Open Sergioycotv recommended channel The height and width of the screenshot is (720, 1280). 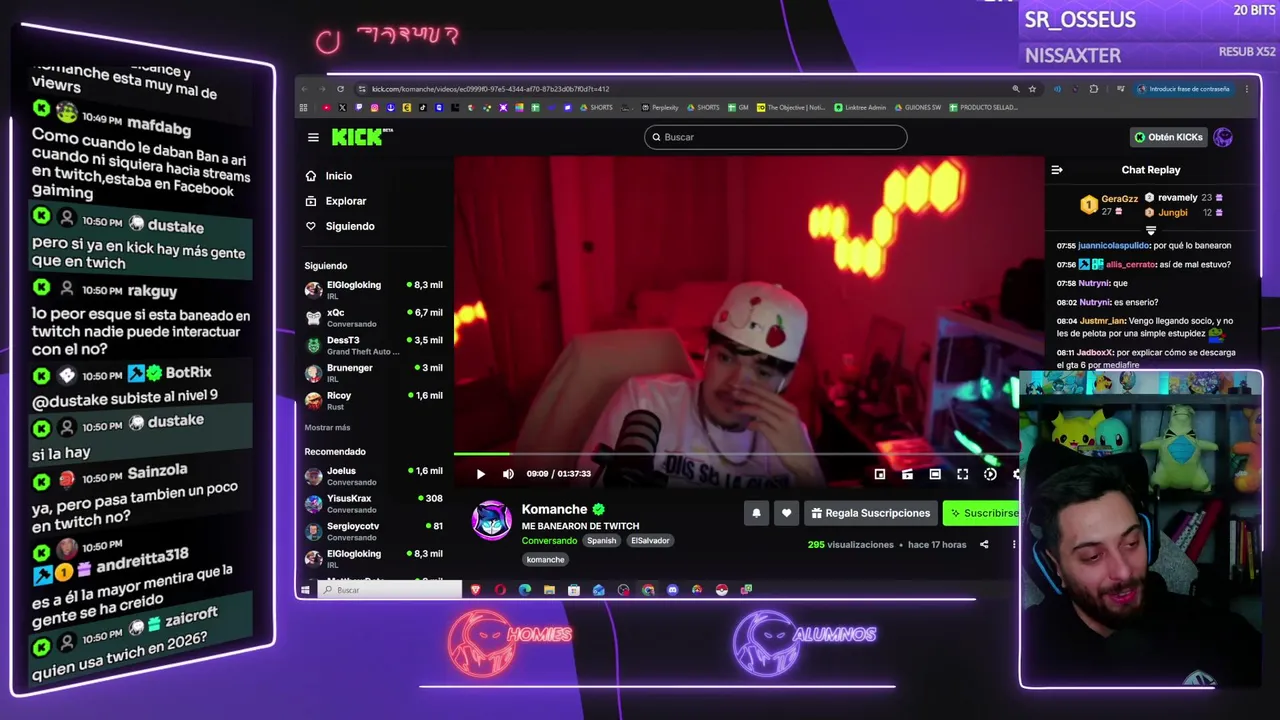click(373, 531)
